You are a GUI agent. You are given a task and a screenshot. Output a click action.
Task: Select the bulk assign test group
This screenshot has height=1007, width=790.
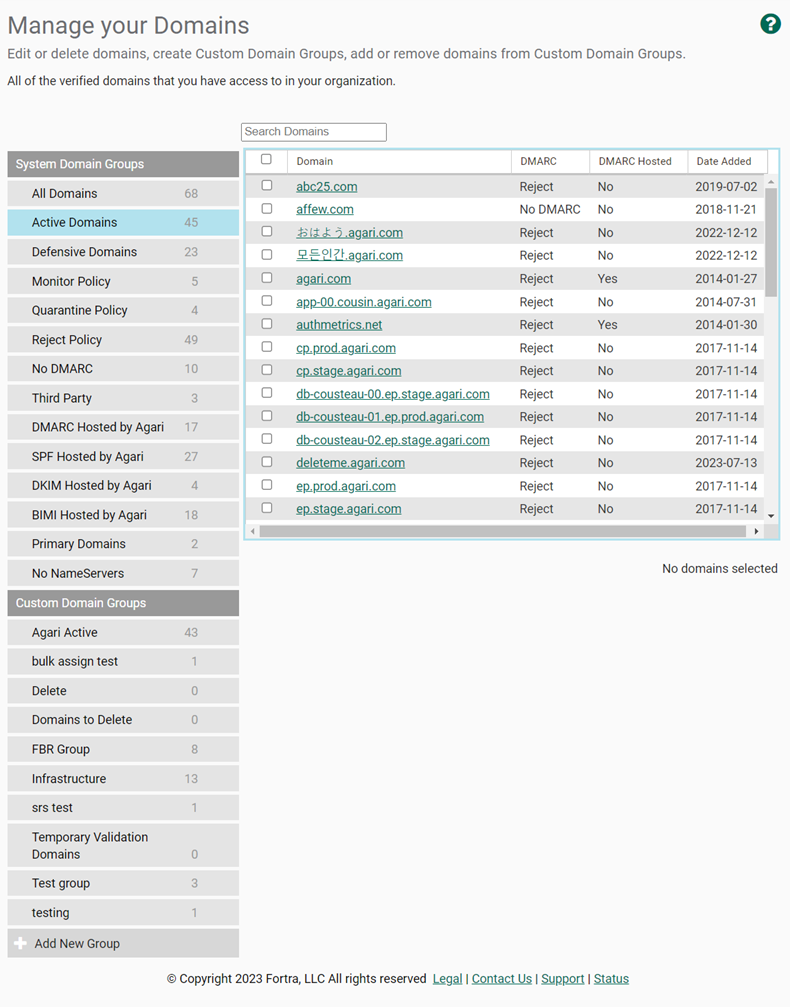pos(123,661)
